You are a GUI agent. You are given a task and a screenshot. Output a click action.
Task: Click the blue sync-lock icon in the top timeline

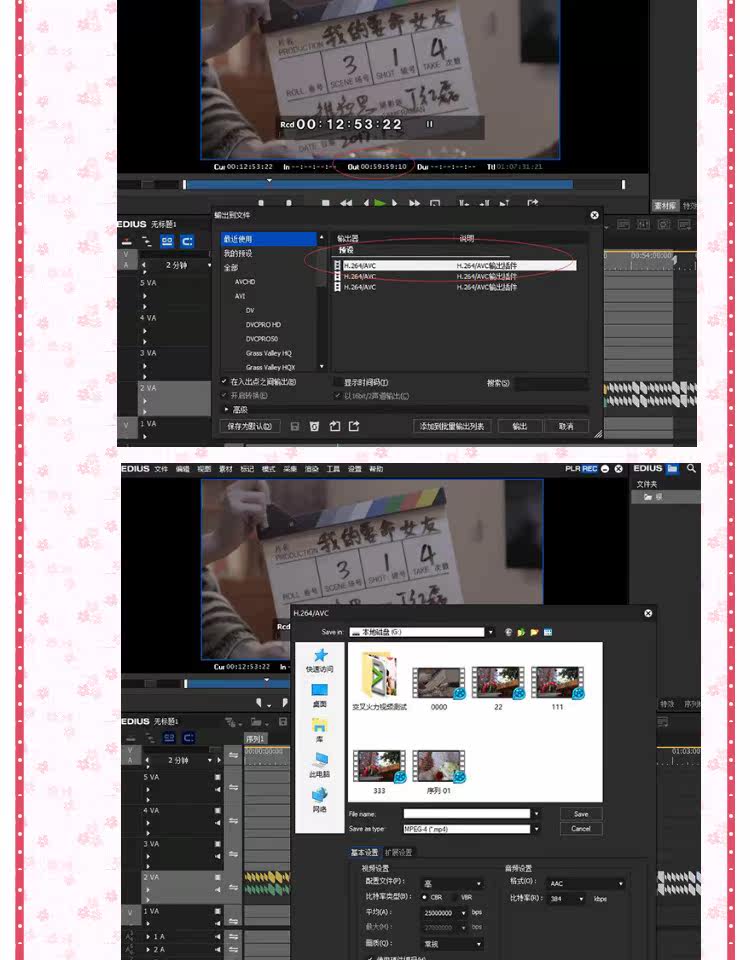coord(167,241)
